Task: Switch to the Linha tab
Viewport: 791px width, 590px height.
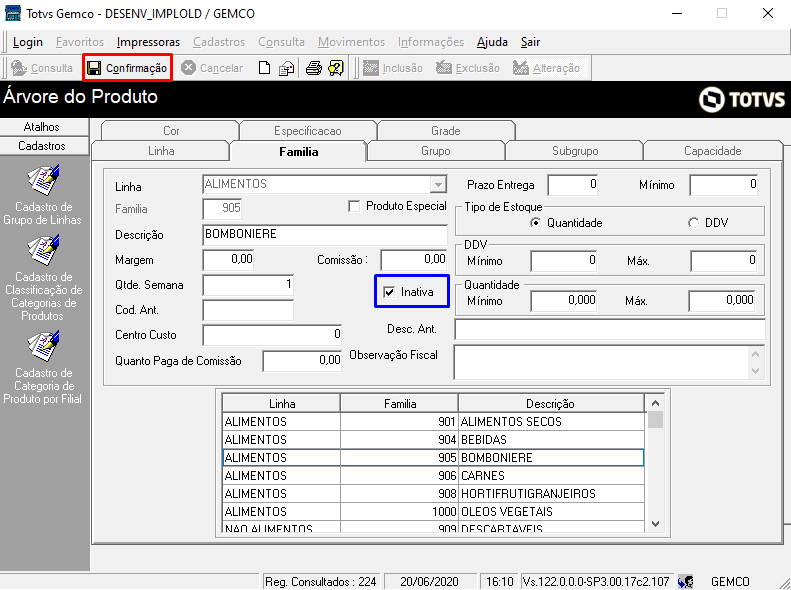Action: point(161,151)
